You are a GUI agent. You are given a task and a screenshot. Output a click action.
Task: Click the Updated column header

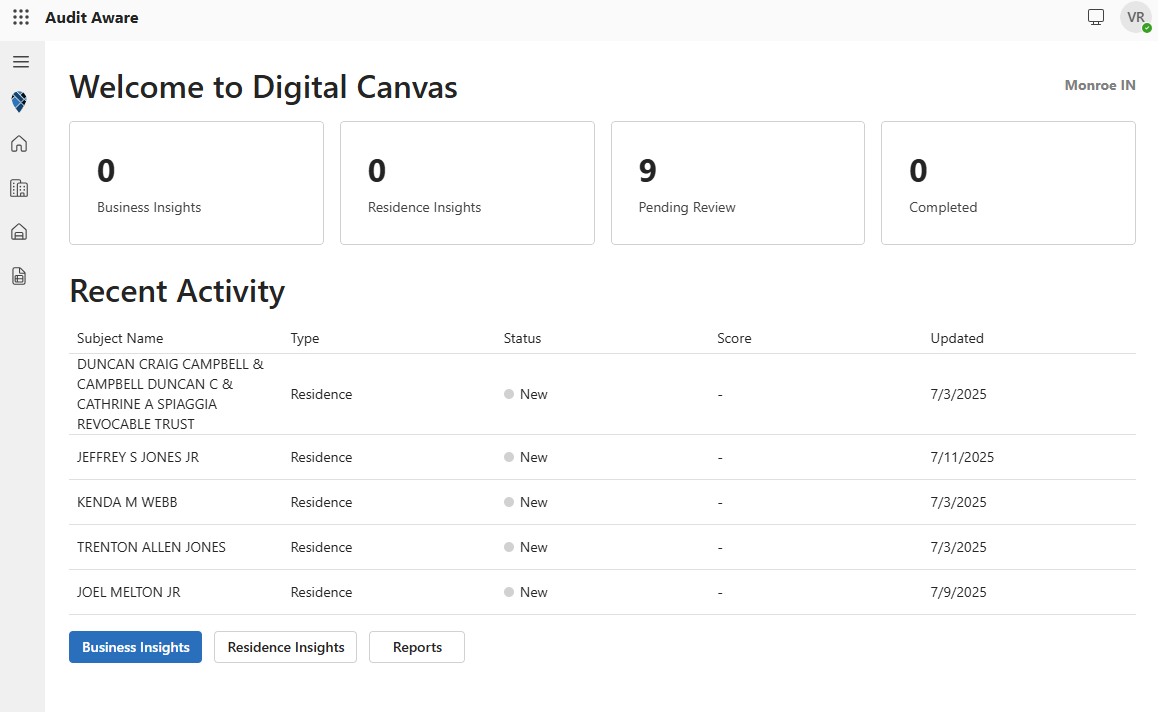(957, 338)
